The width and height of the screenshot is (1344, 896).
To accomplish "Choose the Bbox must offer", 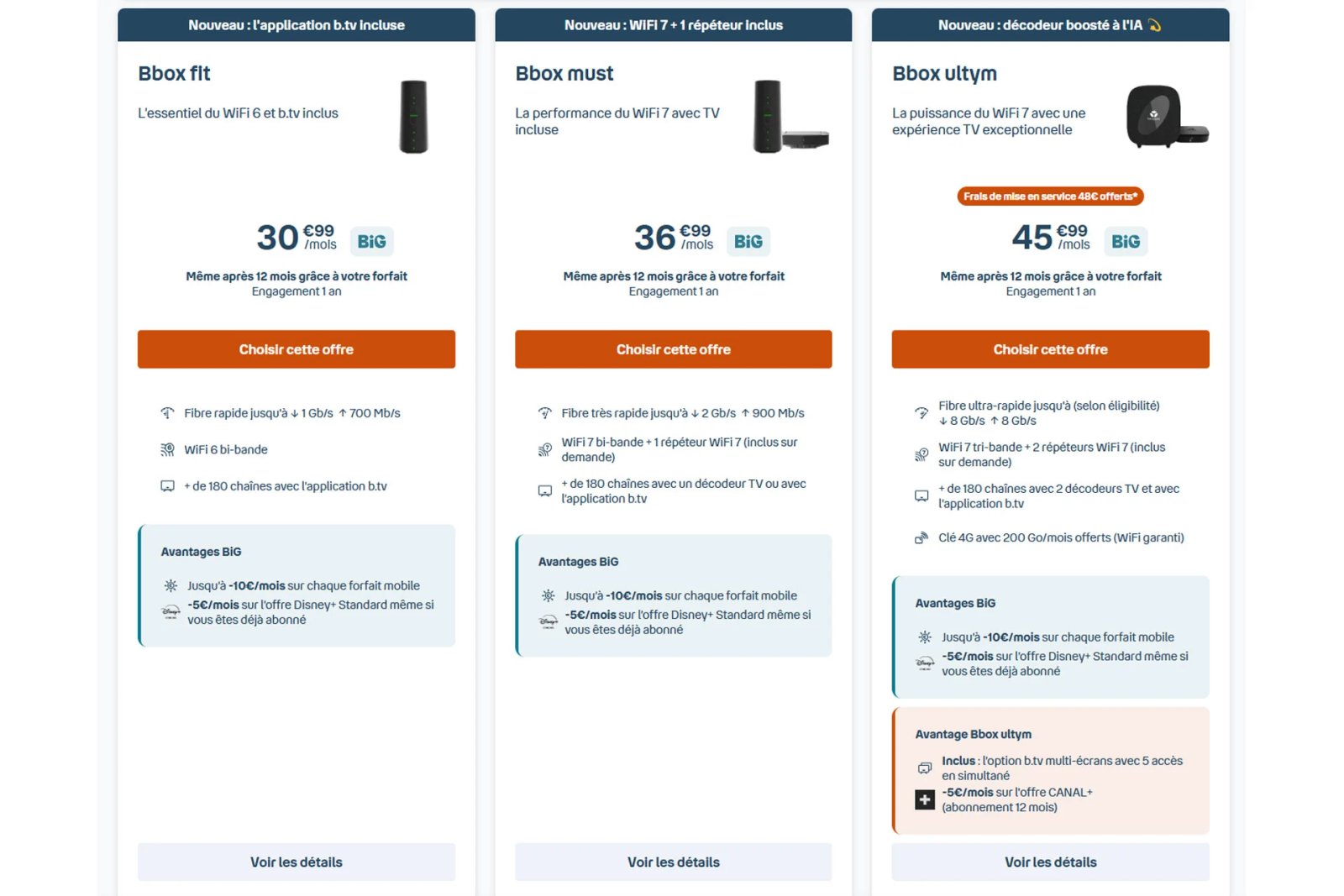I will (673, 349).
